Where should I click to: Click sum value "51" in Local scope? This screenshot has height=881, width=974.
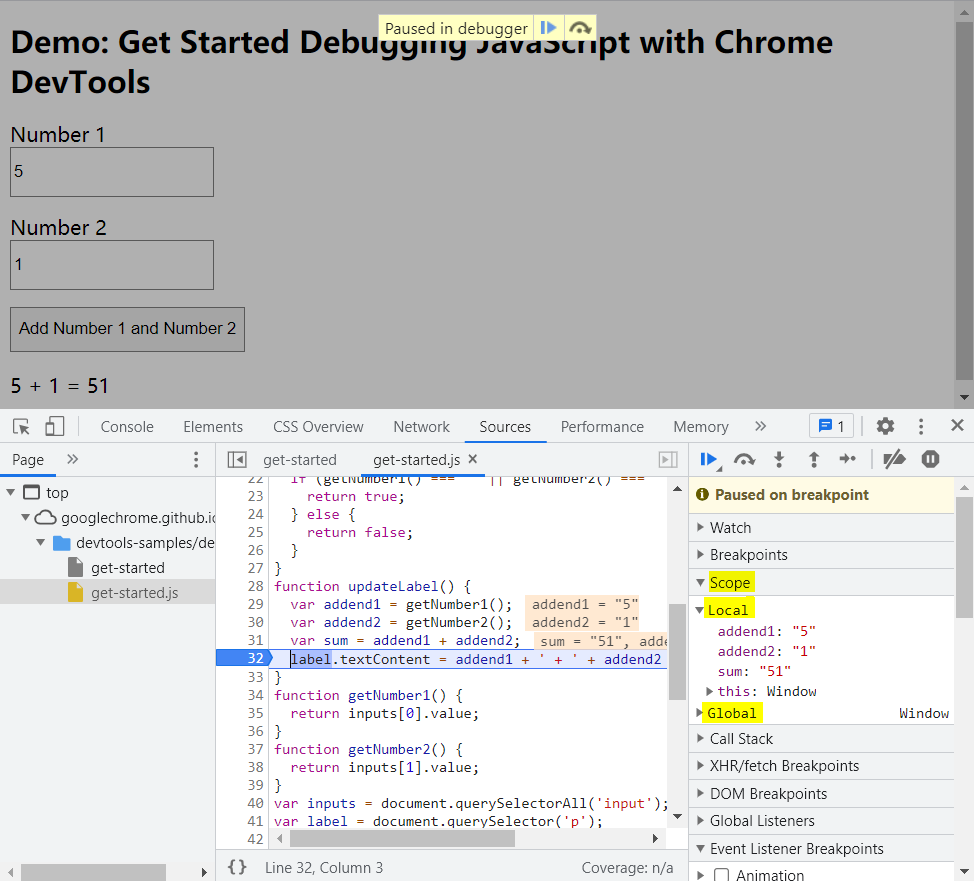[x=775, y=672]
